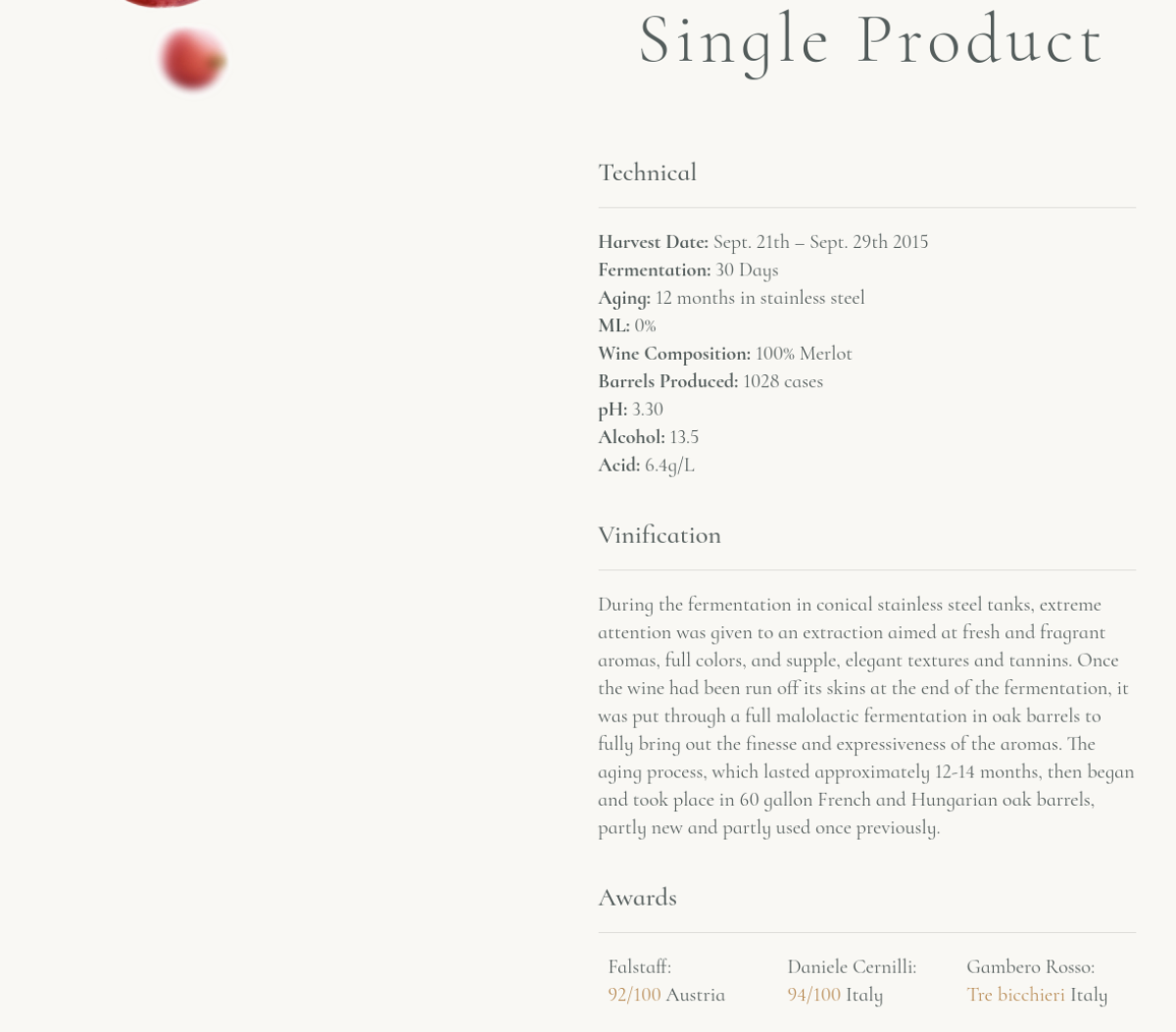
Task: Click the vinification description paragraph
Action: 866,716
